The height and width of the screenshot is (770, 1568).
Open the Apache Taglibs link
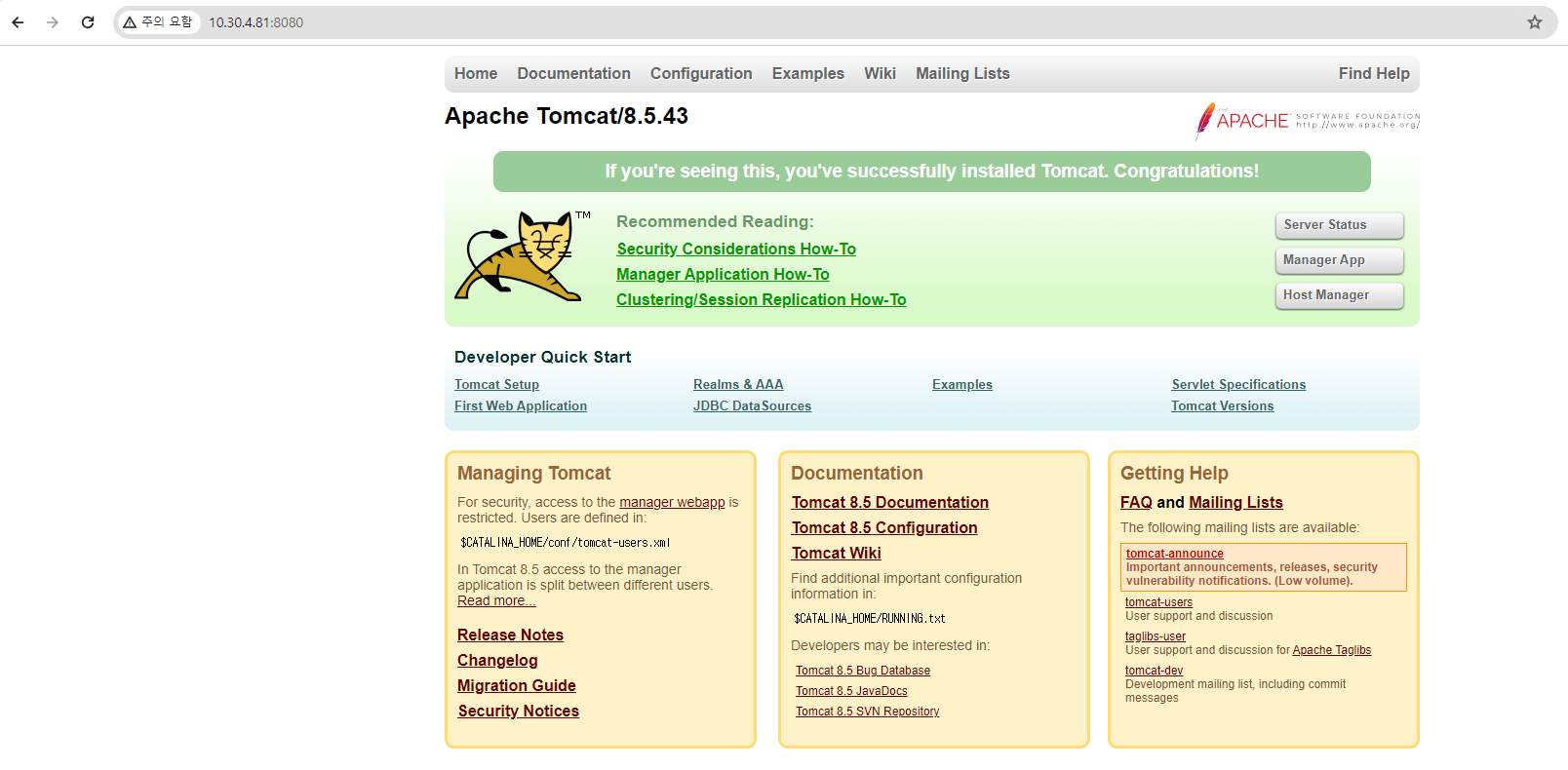tap(1332, 650)
